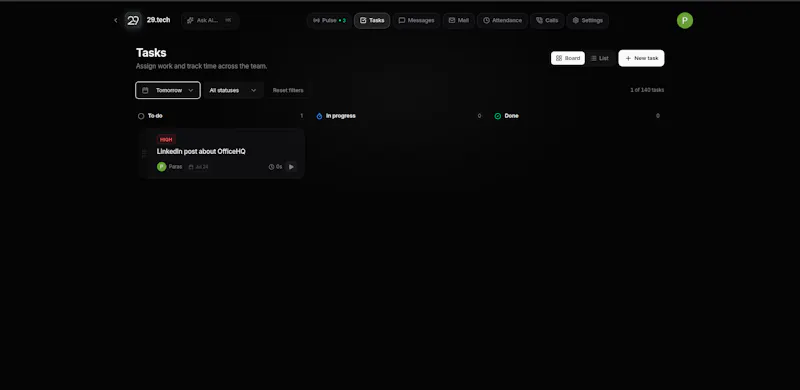Click the 29 logo icon
Image resolution: width=800 pixels, height=390 pixels.
(x=133, y=20)
